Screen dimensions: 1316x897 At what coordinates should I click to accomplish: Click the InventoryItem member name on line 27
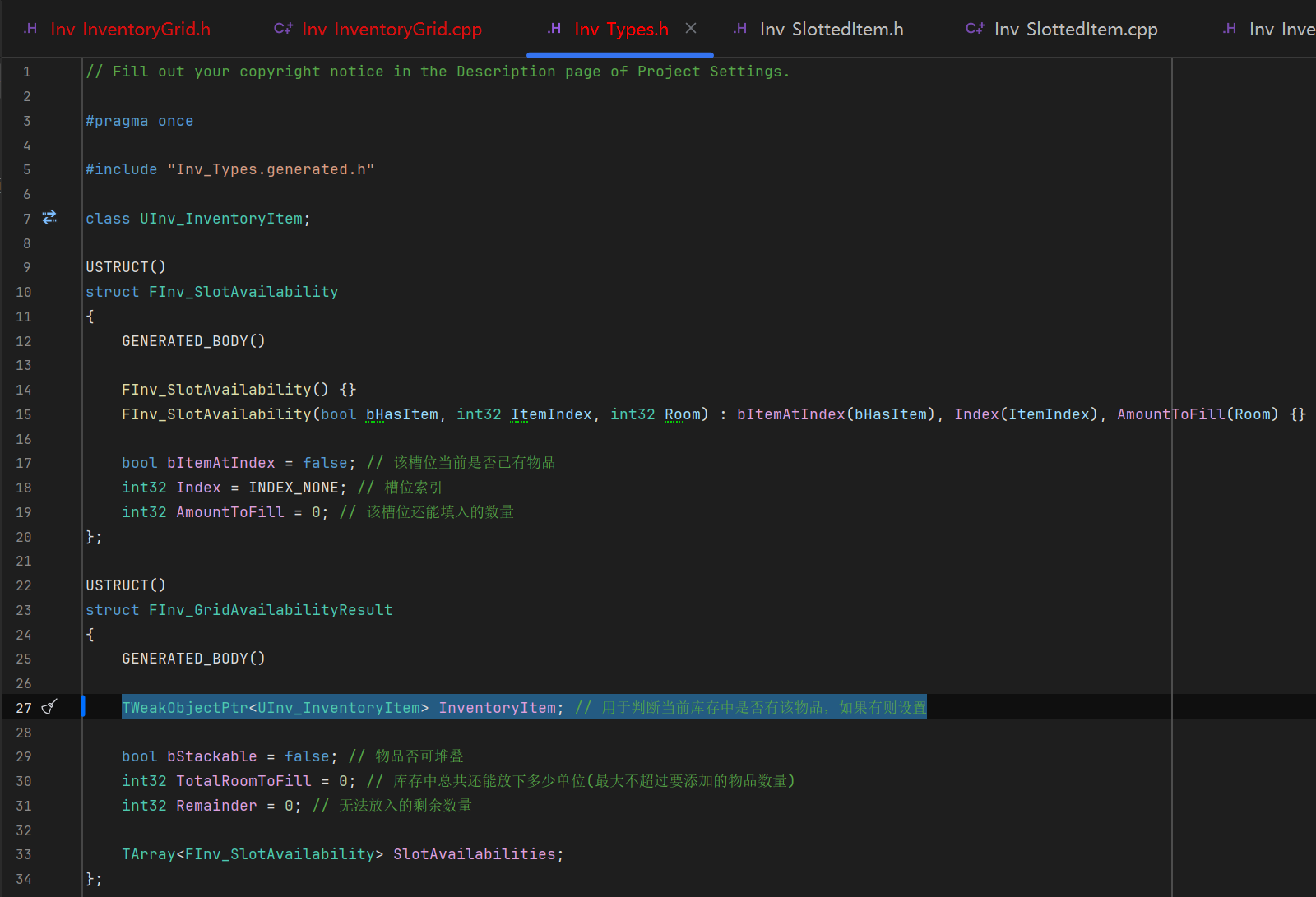coord(497,708)
